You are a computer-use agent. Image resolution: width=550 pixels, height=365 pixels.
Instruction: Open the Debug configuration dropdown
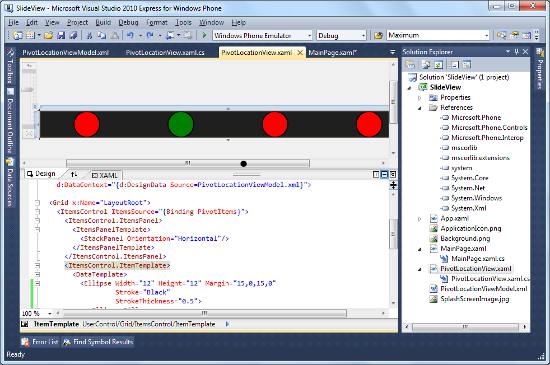(x=341, y=35)
